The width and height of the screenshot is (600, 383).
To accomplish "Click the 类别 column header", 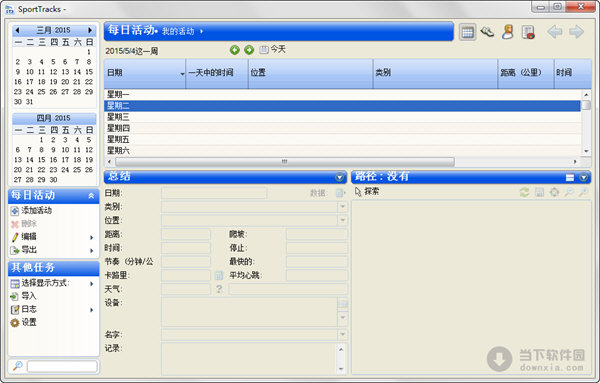I will 435,73.
